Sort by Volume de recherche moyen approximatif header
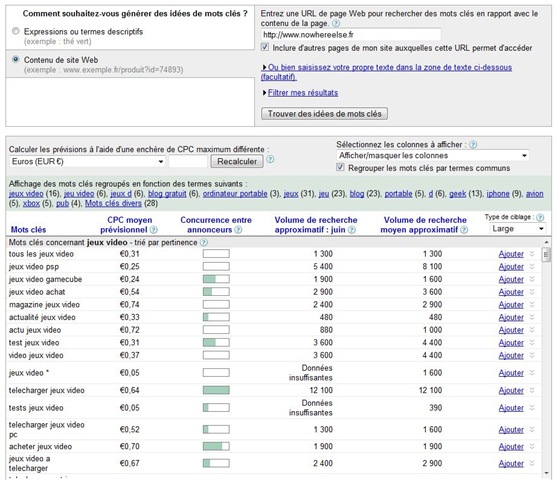This screenshot has height=480, width=558. [x=423, y=225]
